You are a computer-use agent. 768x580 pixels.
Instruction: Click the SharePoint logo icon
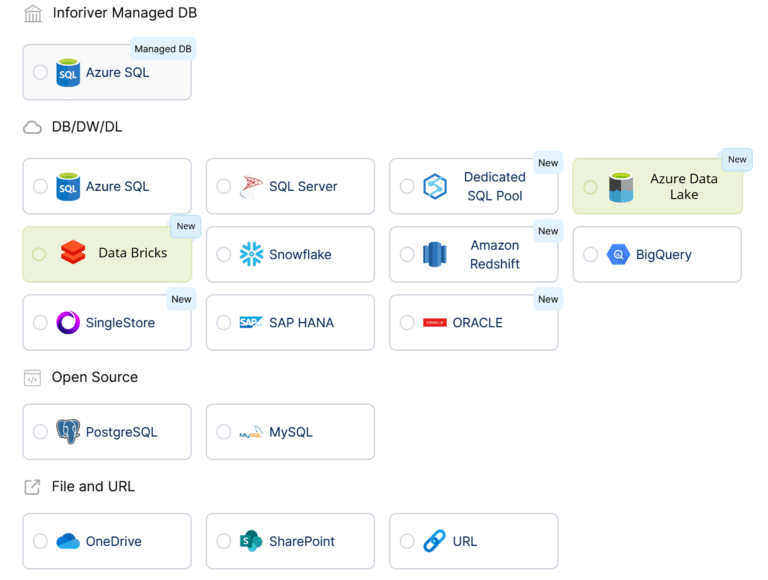251,541
